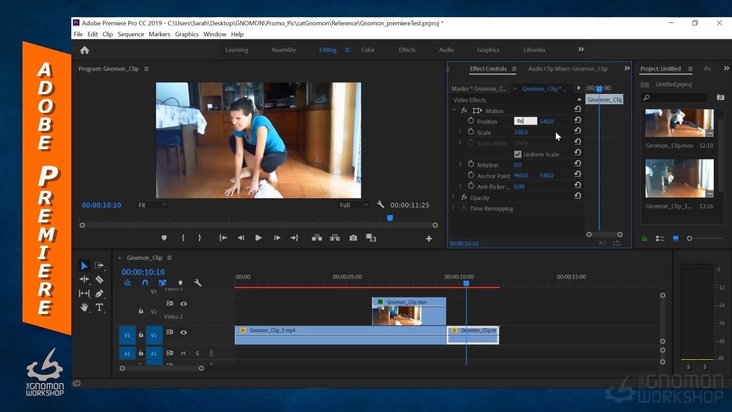Switch to the Color workspace tab
Screen dimensions: 732x412
[x=368, y=49]
